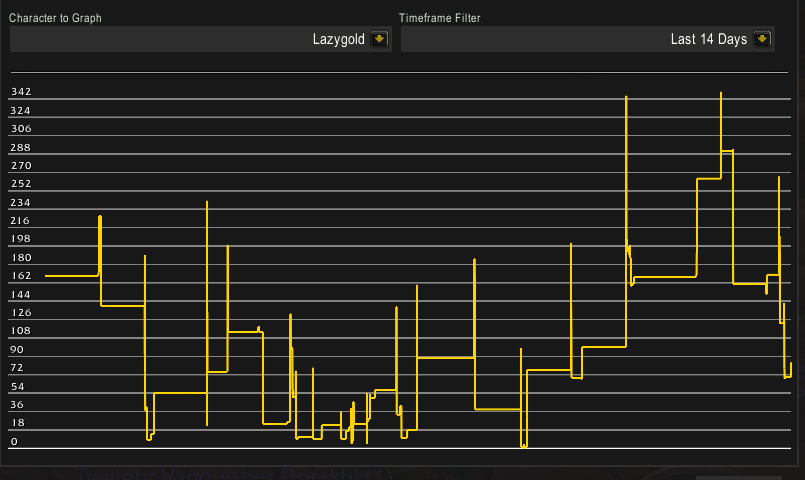805x480 pixels.
Task: Select the 0 baseline axis label
Action: click(x=14, y=441)
